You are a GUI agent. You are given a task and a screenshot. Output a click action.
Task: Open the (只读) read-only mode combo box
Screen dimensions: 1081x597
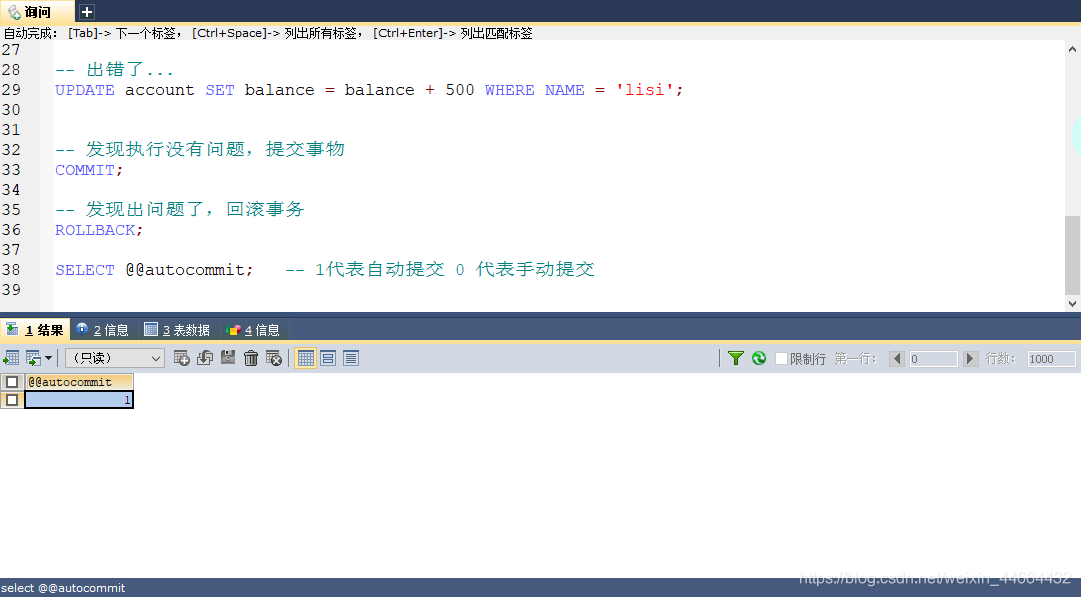point(114,358)
